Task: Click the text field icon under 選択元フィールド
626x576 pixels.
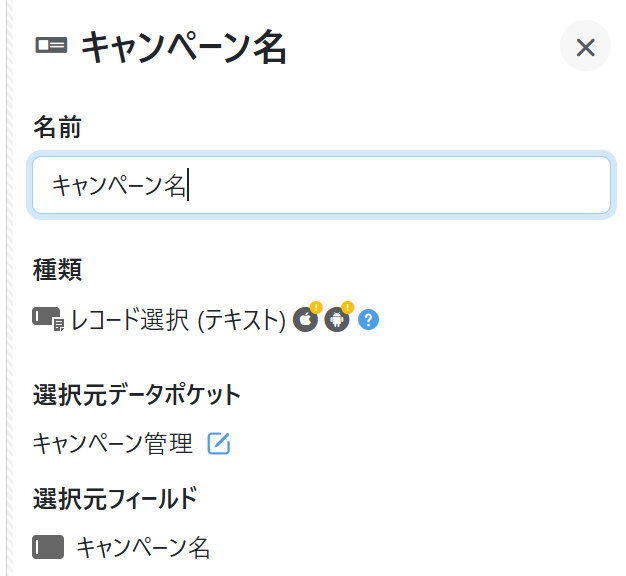Action: pos(48,547)
